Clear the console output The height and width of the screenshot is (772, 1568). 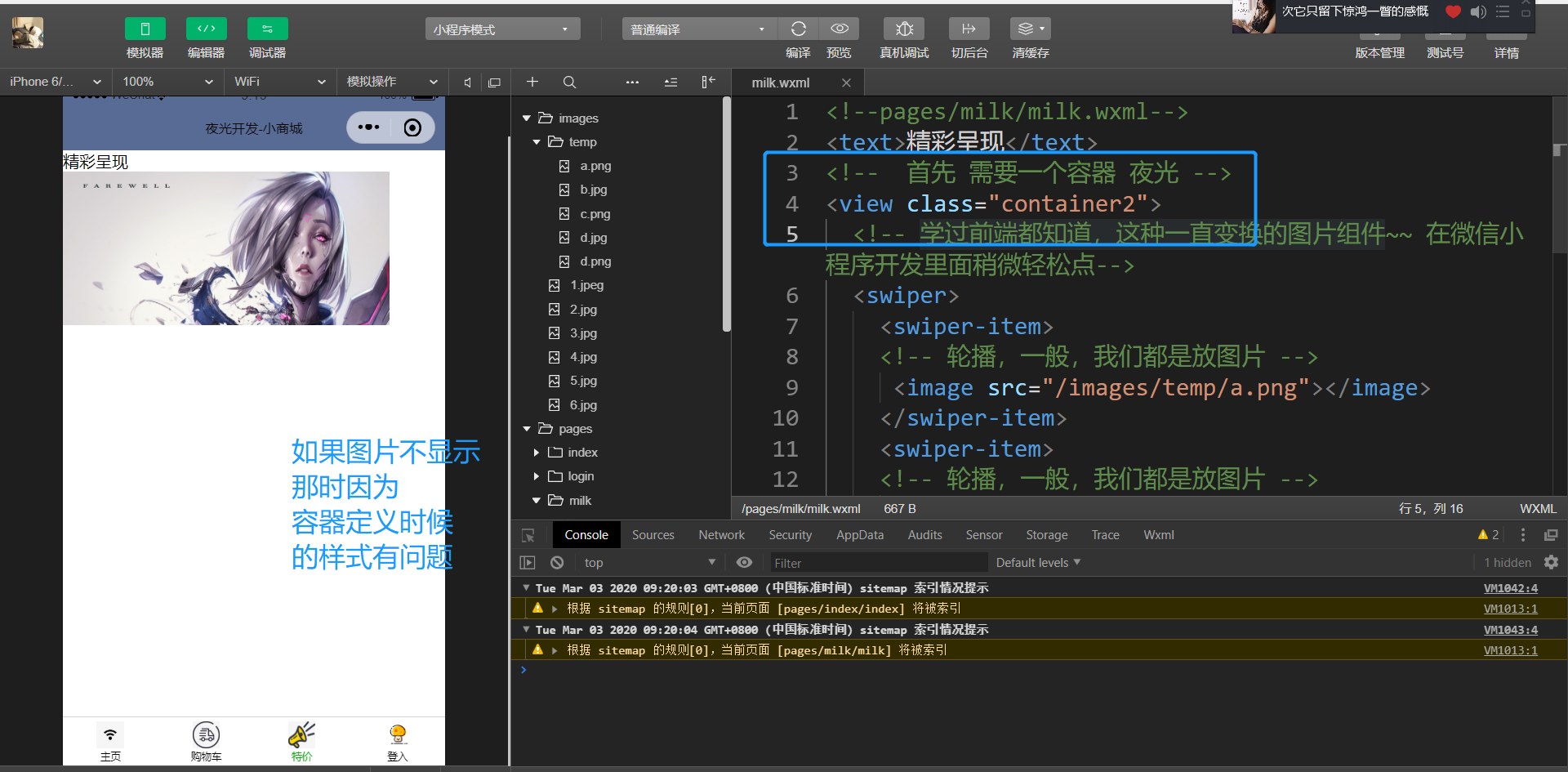coord(557,563)
